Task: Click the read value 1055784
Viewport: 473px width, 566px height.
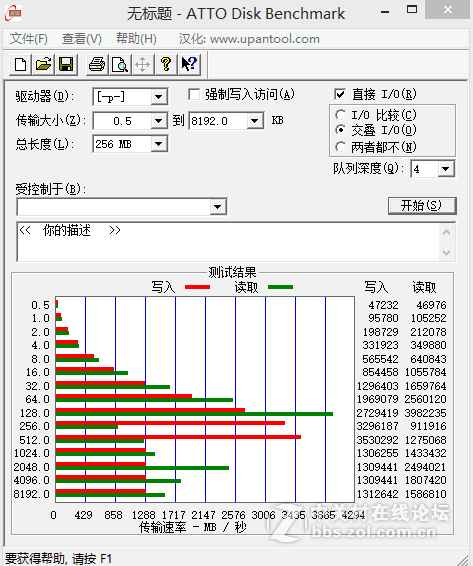Action: (425, 372)
